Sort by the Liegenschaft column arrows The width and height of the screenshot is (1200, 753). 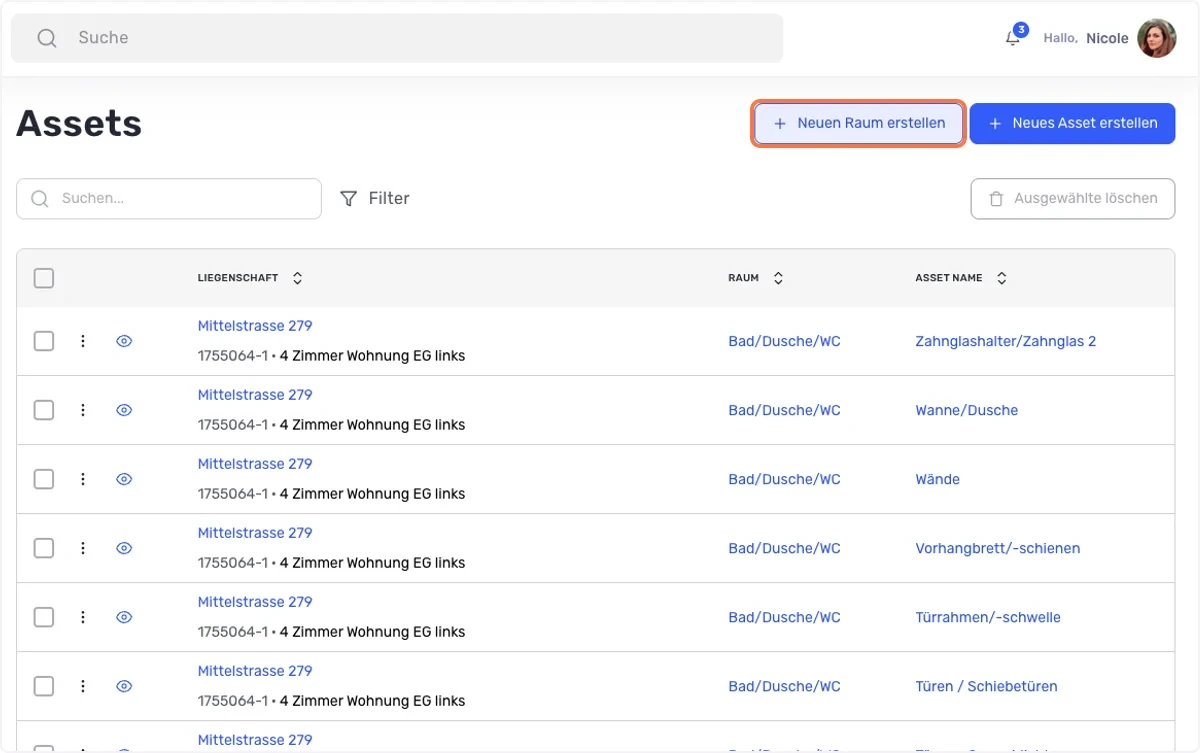point(297,278)
